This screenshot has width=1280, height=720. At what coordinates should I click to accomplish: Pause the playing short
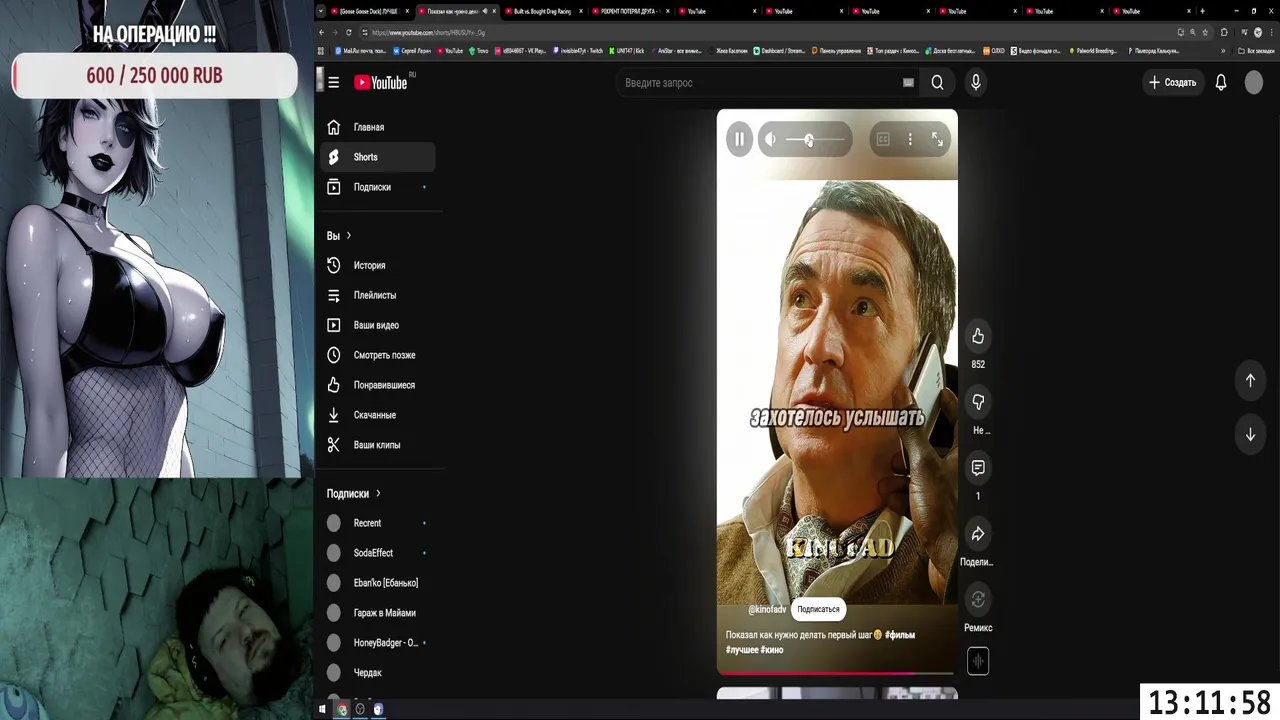[x=739, y=140]
